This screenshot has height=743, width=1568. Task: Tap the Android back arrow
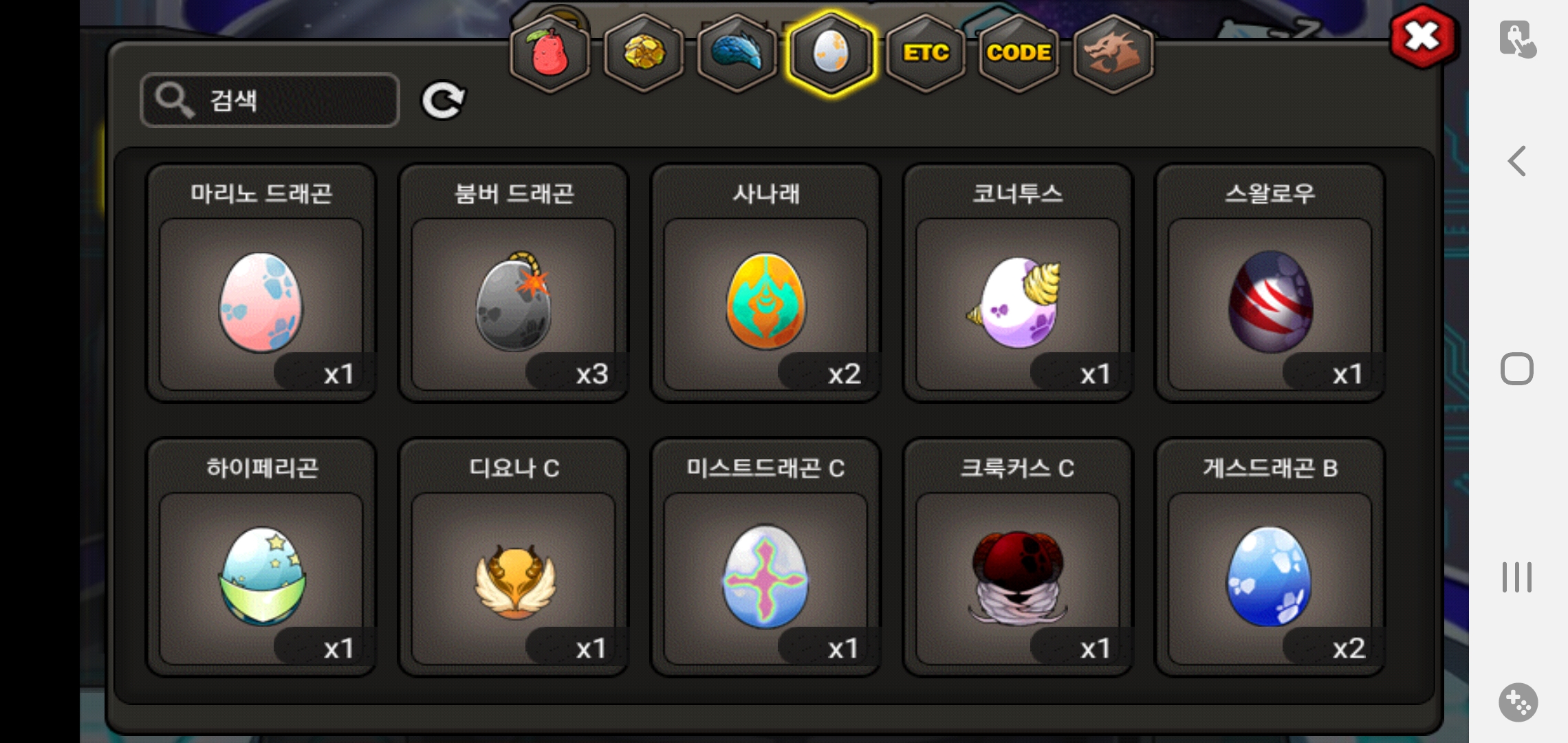pyautogui.click(x=1516, y=161)
